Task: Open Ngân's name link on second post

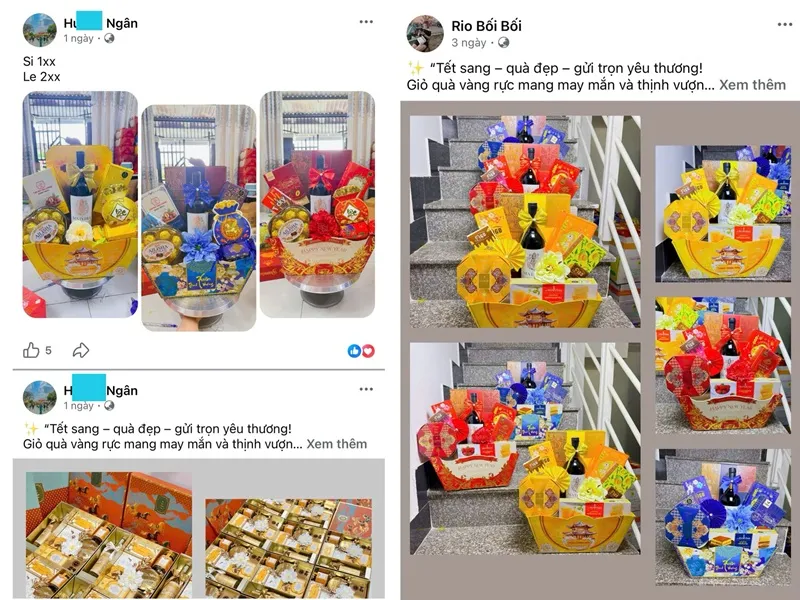Action: [x=101, y=390]
